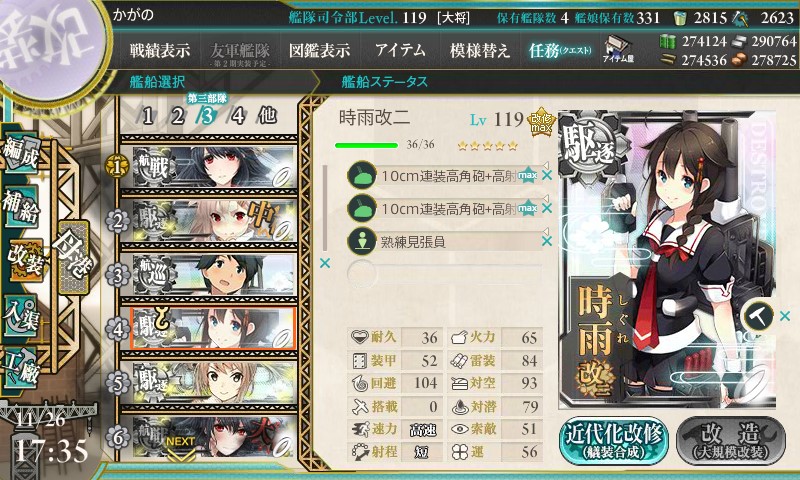This screenshot has height=480, width=800.
Task: Return to home port via 母港 badge
Action: pos(73,258)
